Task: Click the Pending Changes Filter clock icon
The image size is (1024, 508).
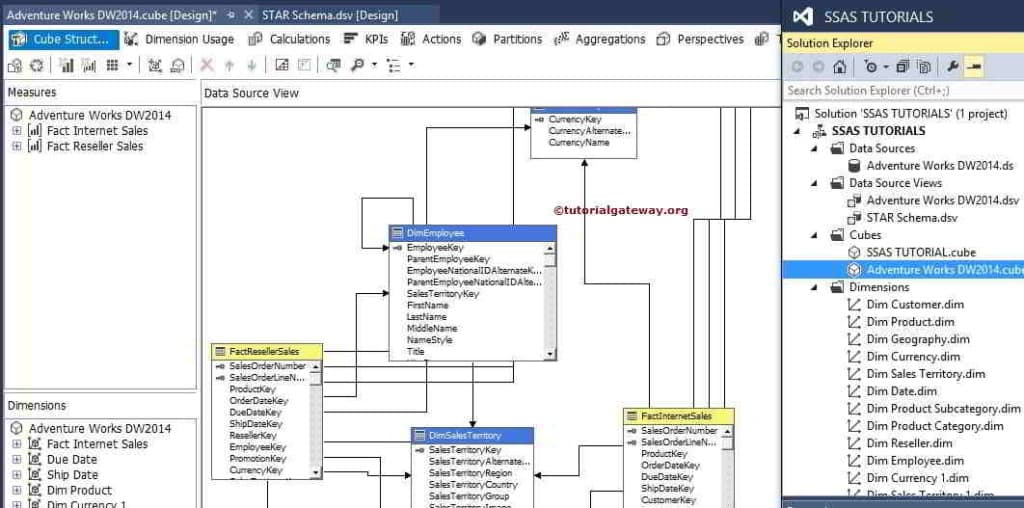Action: coord(871,67)
